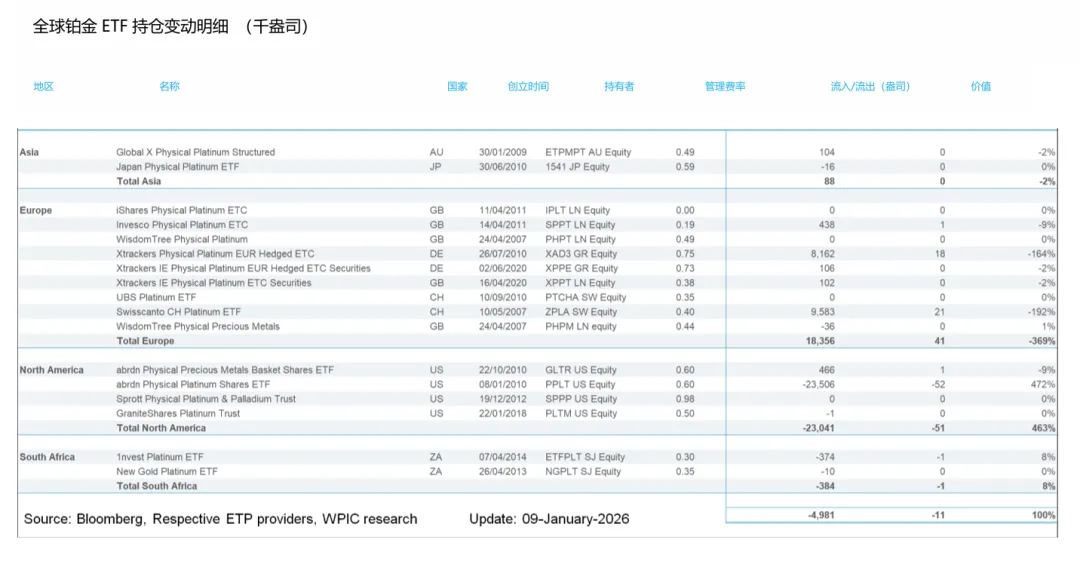This screenshot has width=1080, height=570.
Task: Click the 管理费率 column header
Action: 725,86
